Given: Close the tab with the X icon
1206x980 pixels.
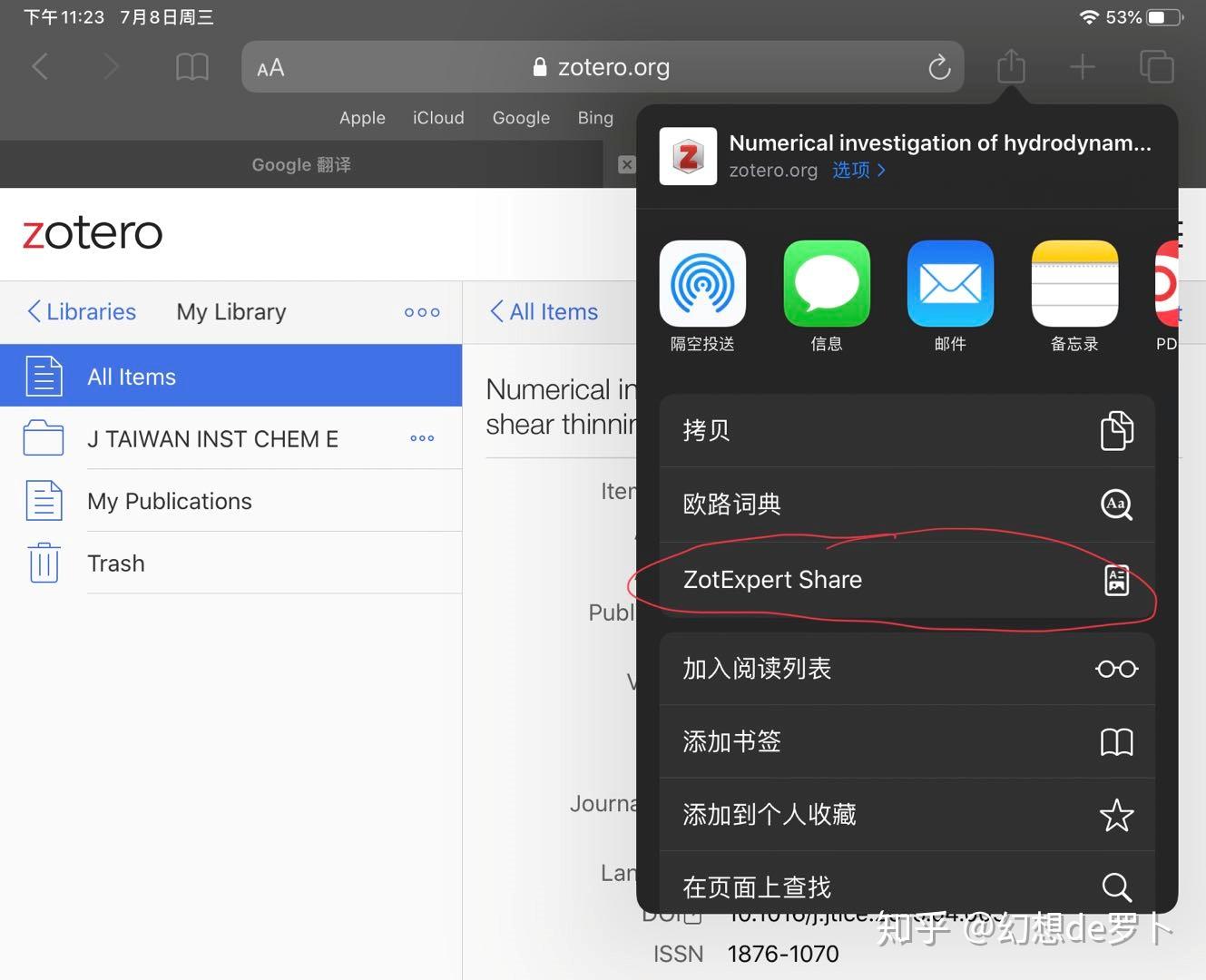Looking at the screenshot, I should click(626, 164).
